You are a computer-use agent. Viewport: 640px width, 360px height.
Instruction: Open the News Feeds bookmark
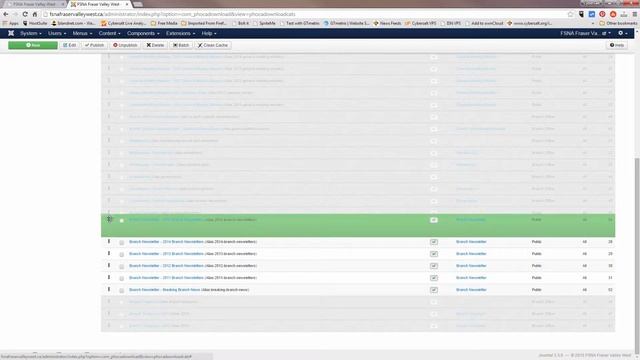[x=387, y=23]
